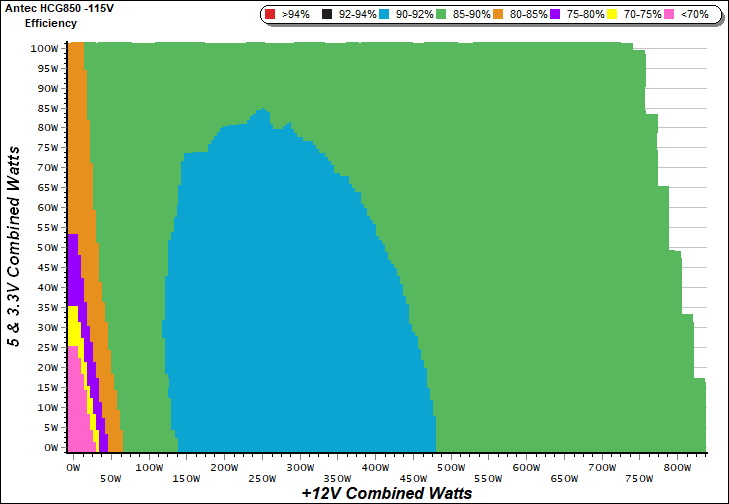Click the 5 & 3.3V Combined Watts axis title
This screenshot has height=504, width=729.
[14, 246]
